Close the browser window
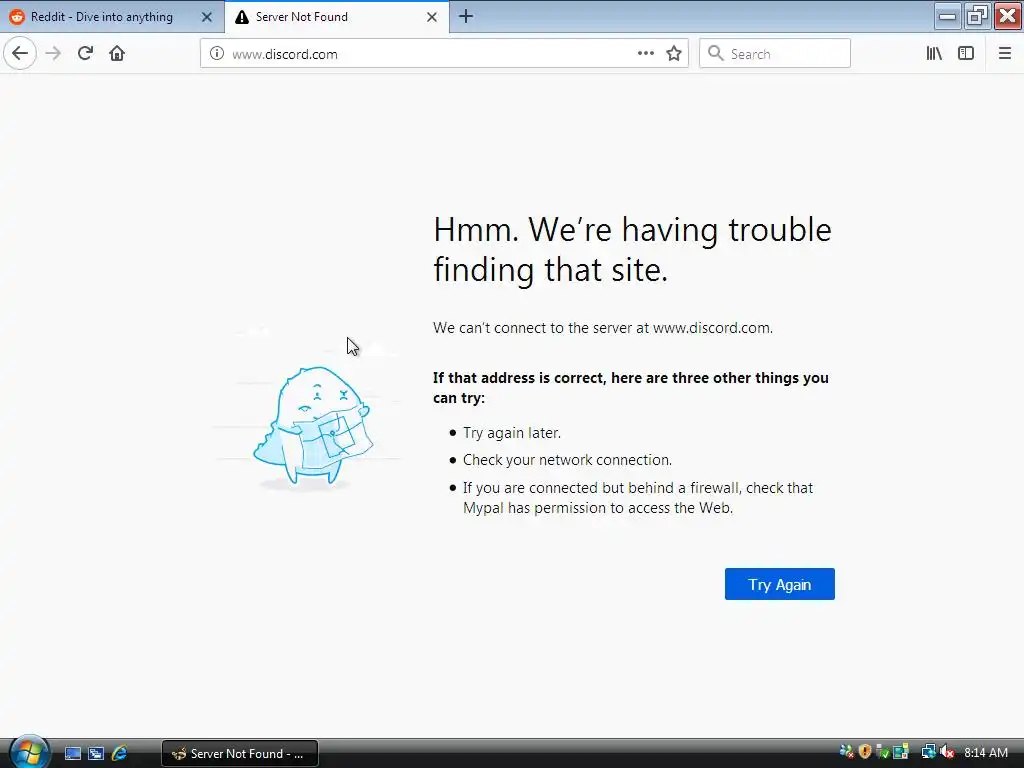1024x768 pixels. coord(1008,16)
